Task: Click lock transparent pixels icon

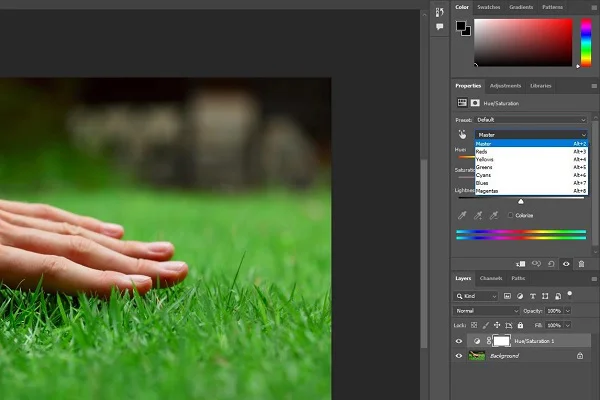Action: click(x=474, y=325)
